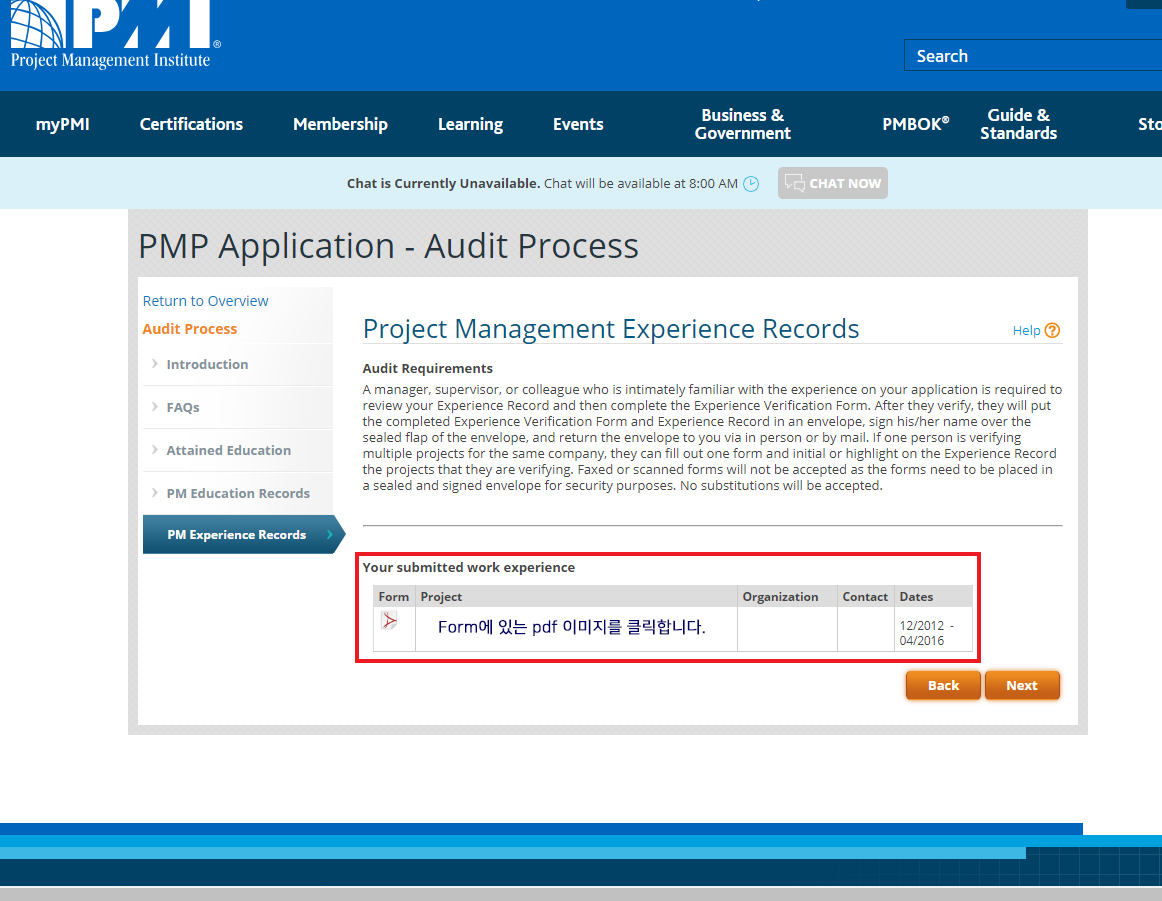Open myPMI menu
The height and width of the screenshot is (901, 1162).
(62, 124)
